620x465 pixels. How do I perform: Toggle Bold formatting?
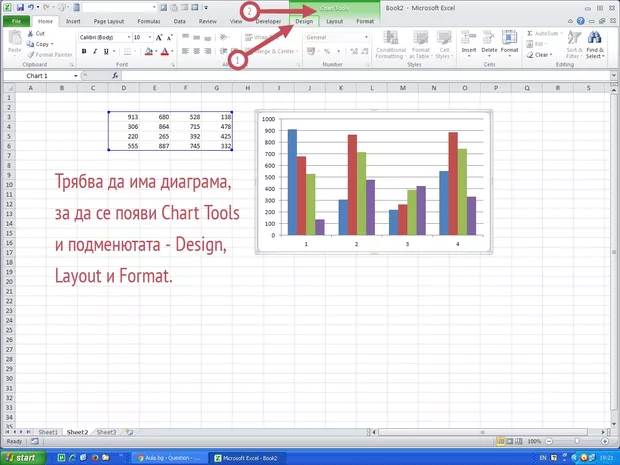coord(84,51)
